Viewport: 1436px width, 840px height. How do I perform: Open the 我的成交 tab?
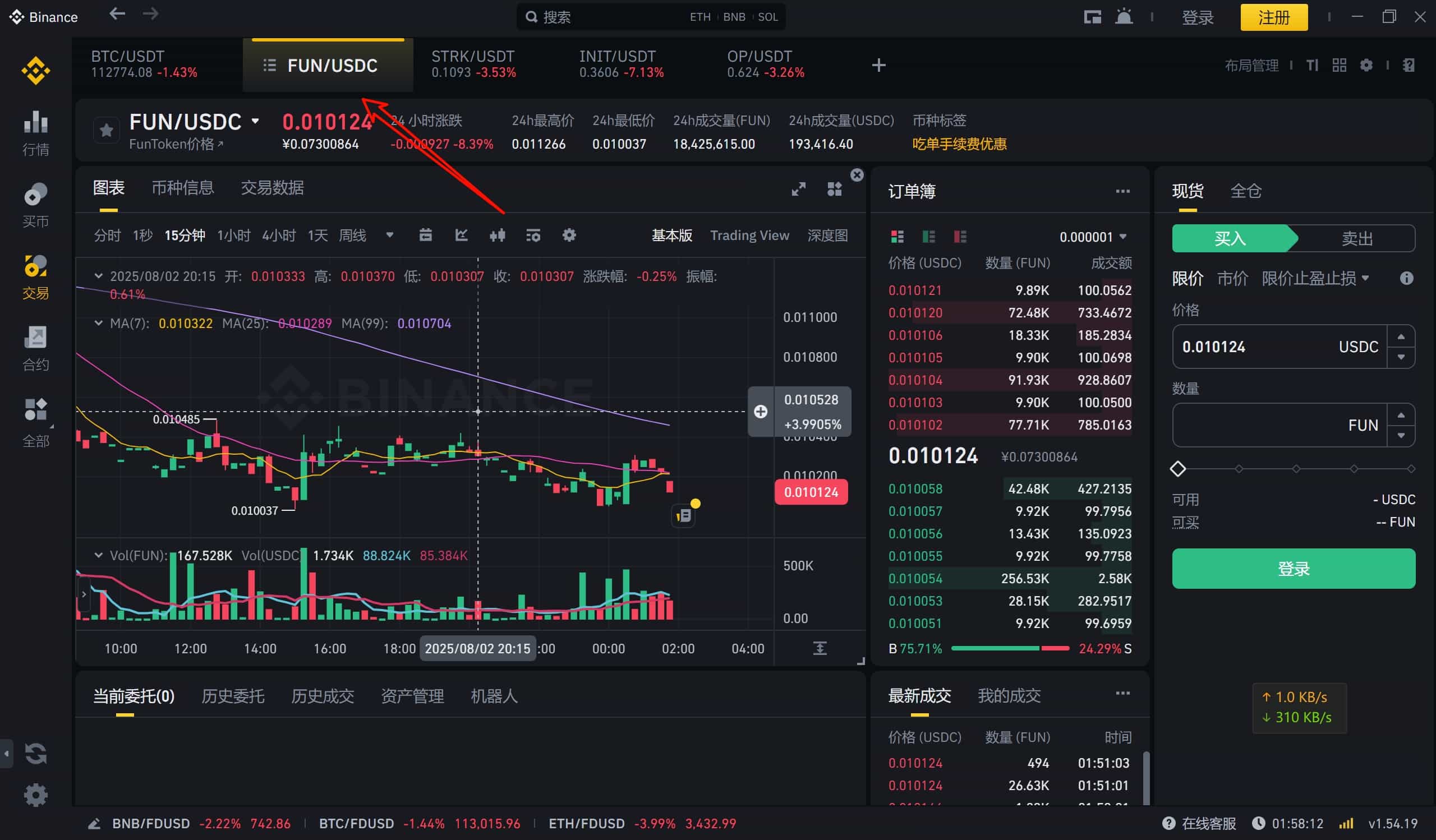point(1009,695)
